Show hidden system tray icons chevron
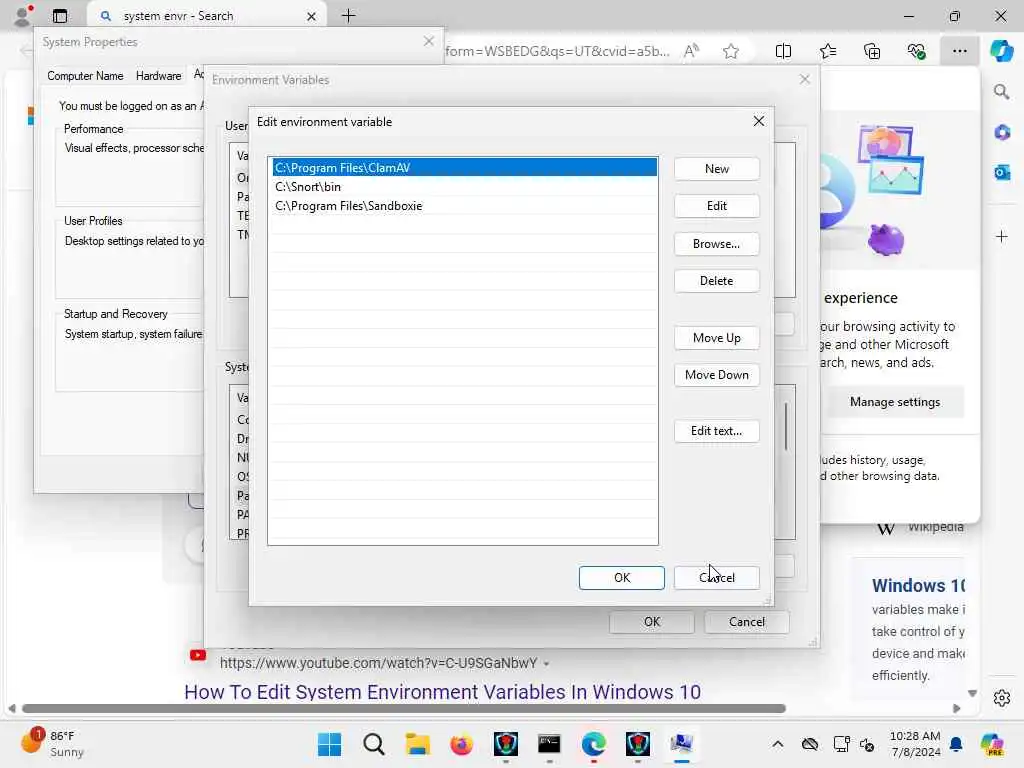The height and width of the screenshot is (768, 1024). [x=778, y=744]
